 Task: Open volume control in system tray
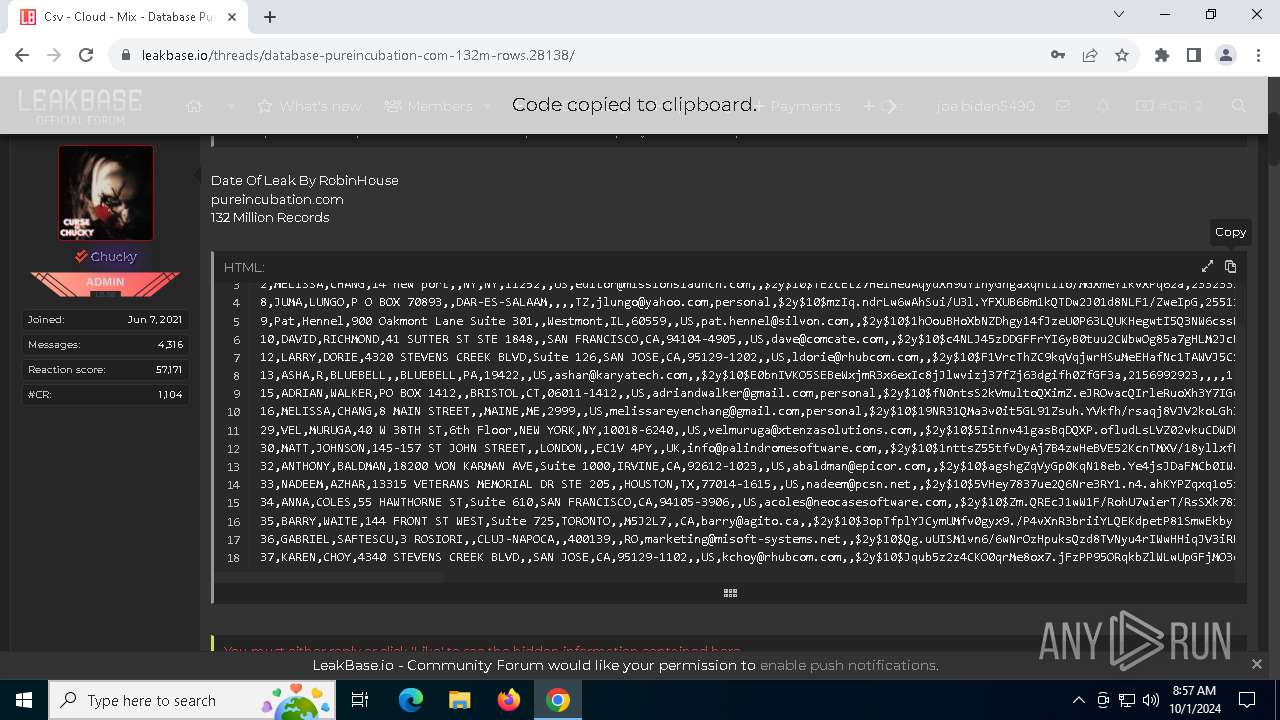[1151, 700]
